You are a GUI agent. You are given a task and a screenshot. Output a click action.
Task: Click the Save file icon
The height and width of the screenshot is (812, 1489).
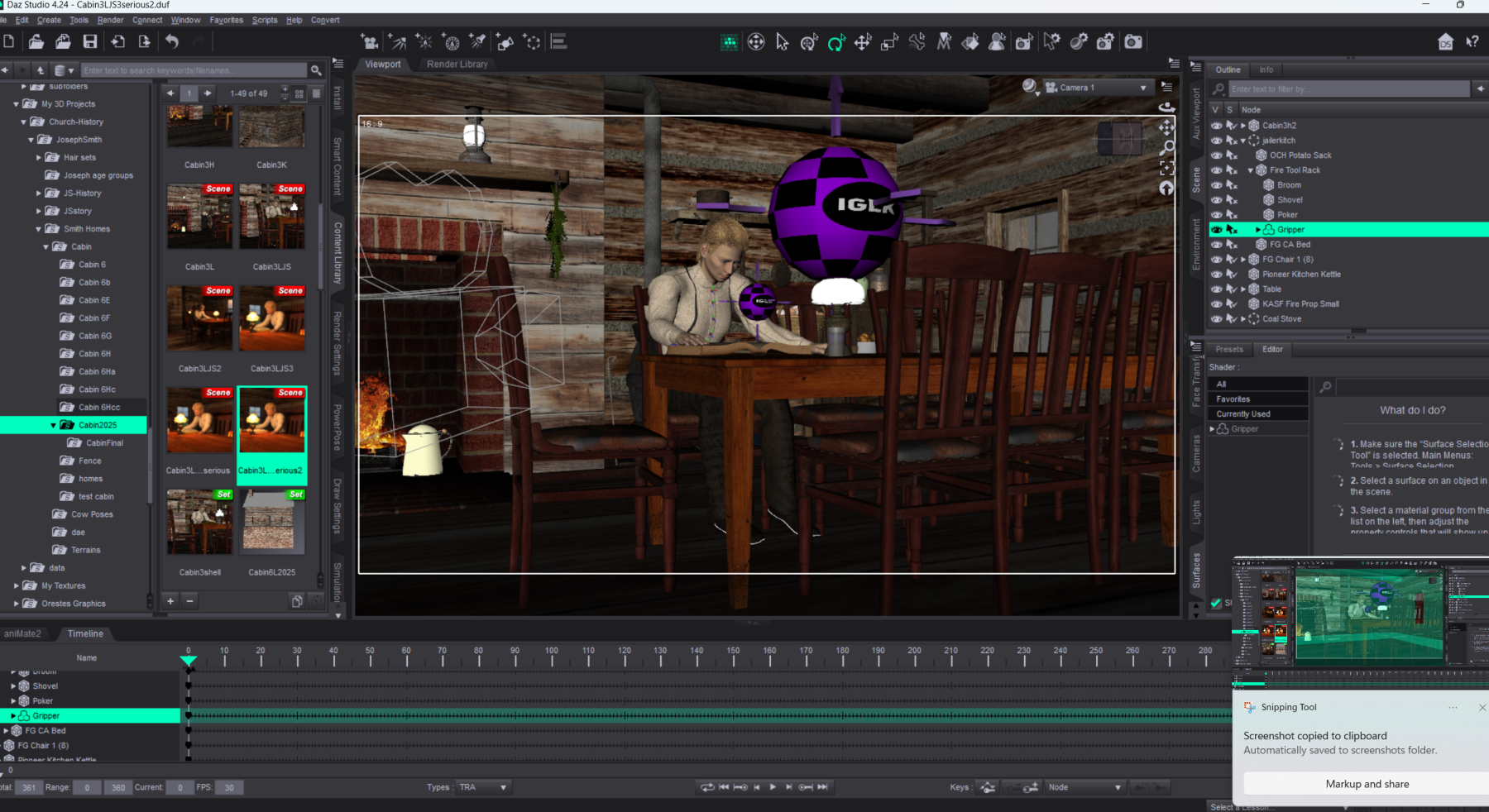coord(90,42)
